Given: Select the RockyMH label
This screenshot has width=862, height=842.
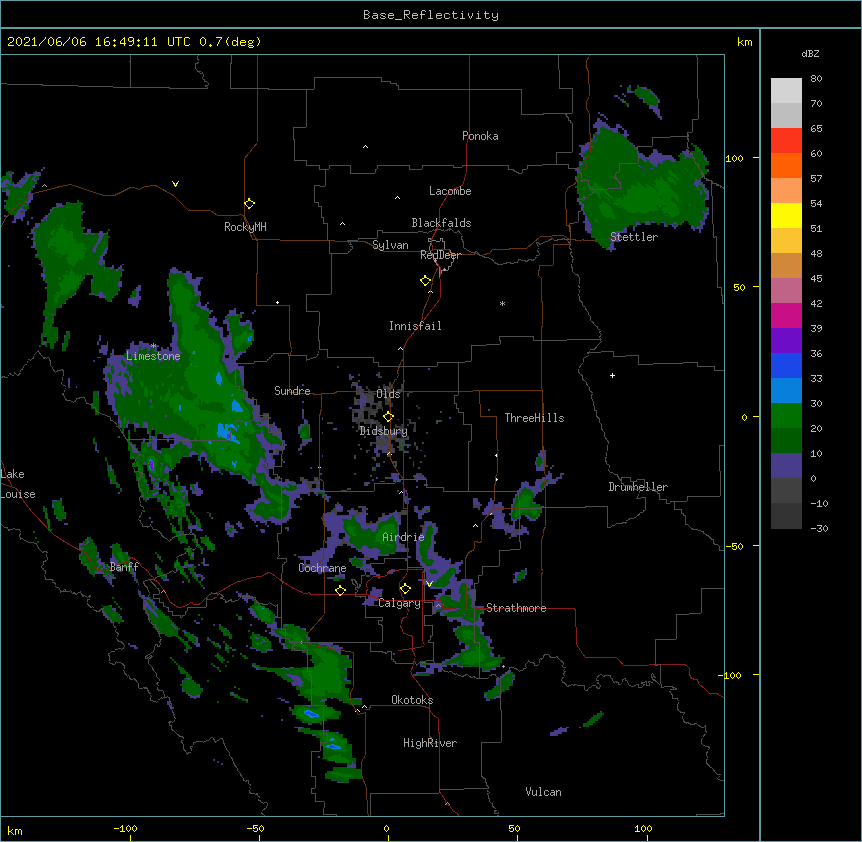Looking at the screenshot, I should click(245, 227).
